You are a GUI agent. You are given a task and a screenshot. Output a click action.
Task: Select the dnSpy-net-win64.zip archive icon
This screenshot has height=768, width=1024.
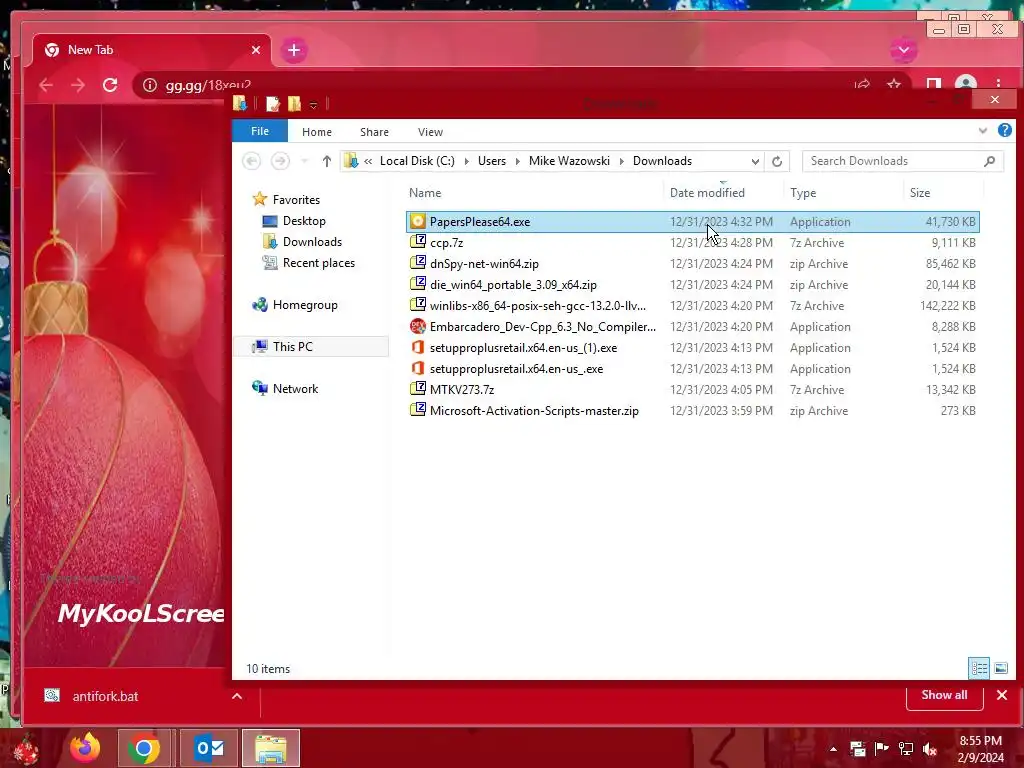[418, 263]
